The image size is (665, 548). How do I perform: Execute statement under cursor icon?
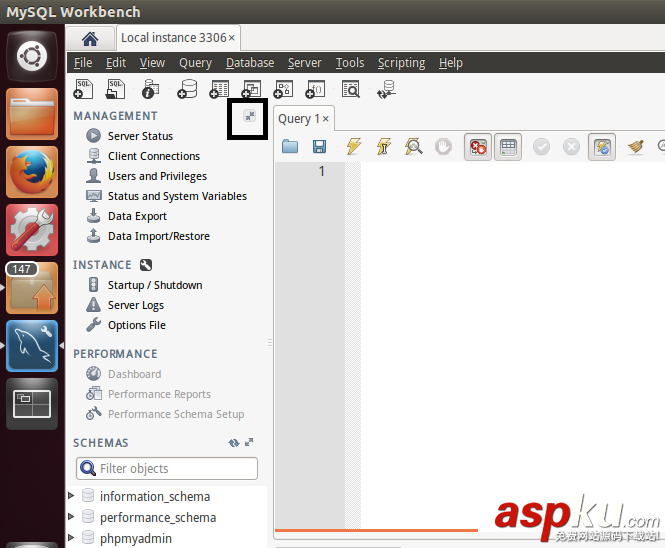tap(384, 146)
